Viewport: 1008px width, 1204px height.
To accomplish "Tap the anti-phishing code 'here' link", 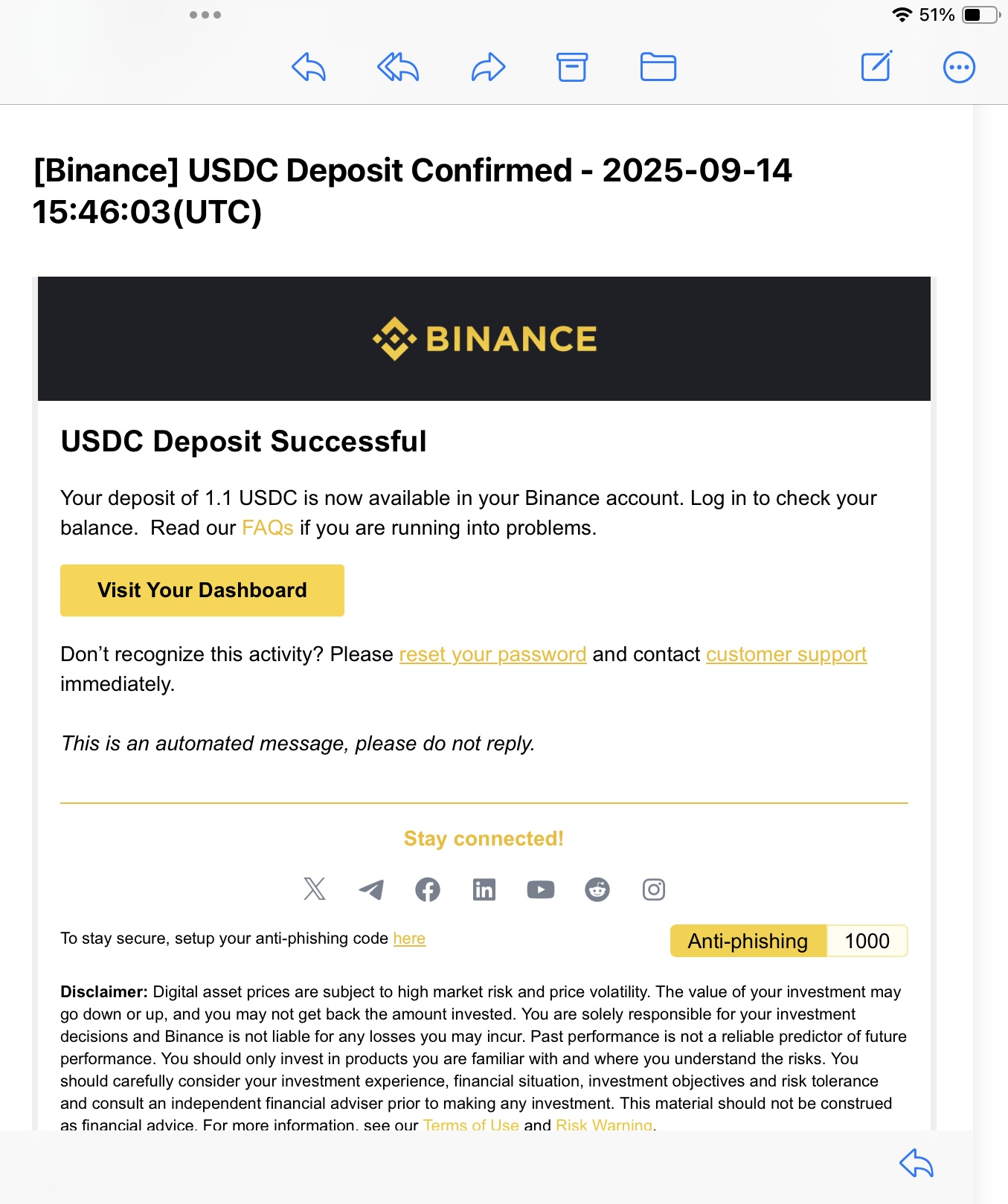I will click(409, 939).
